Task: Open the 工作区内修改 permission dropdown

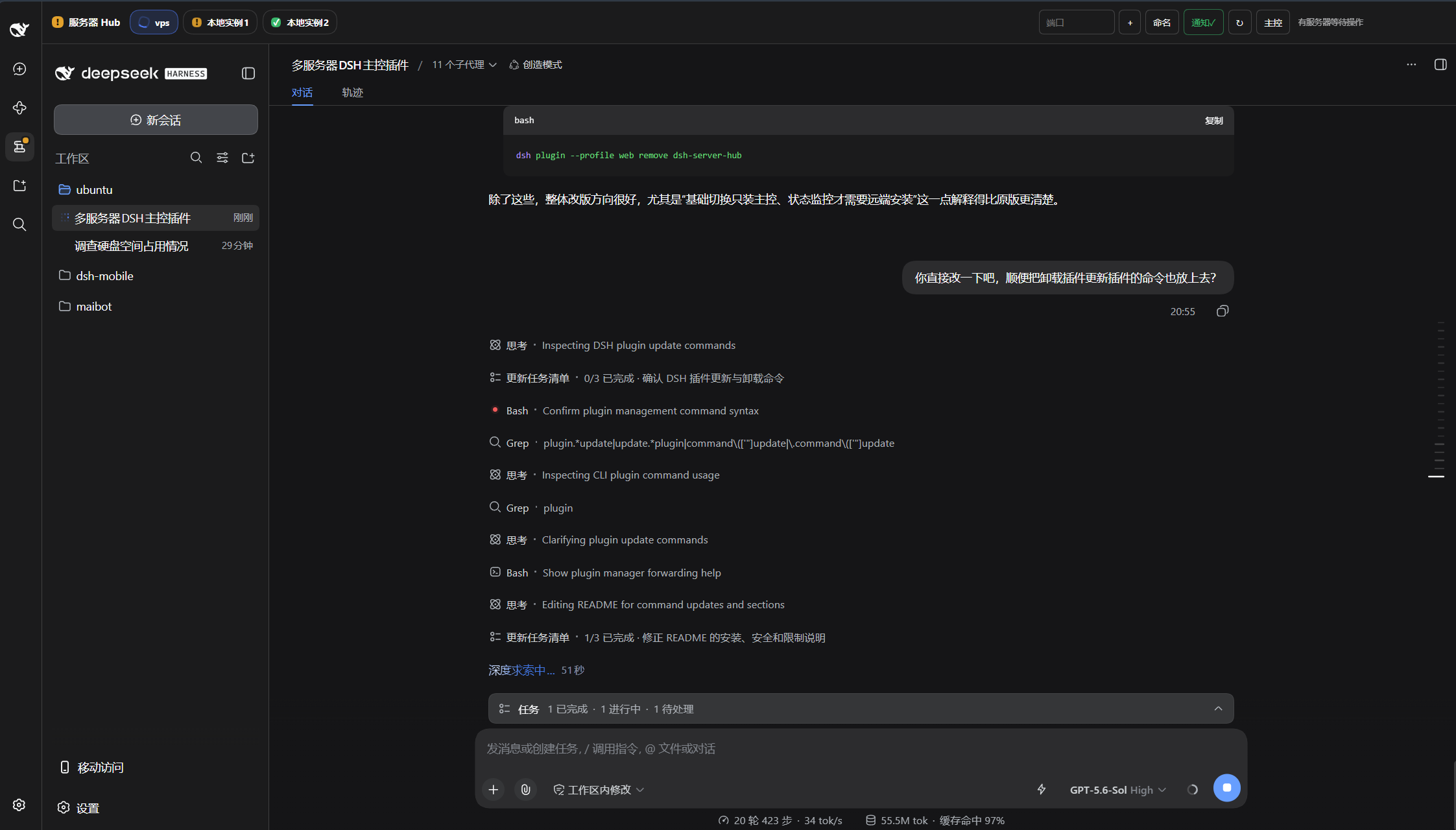Action: click(599, 789)
